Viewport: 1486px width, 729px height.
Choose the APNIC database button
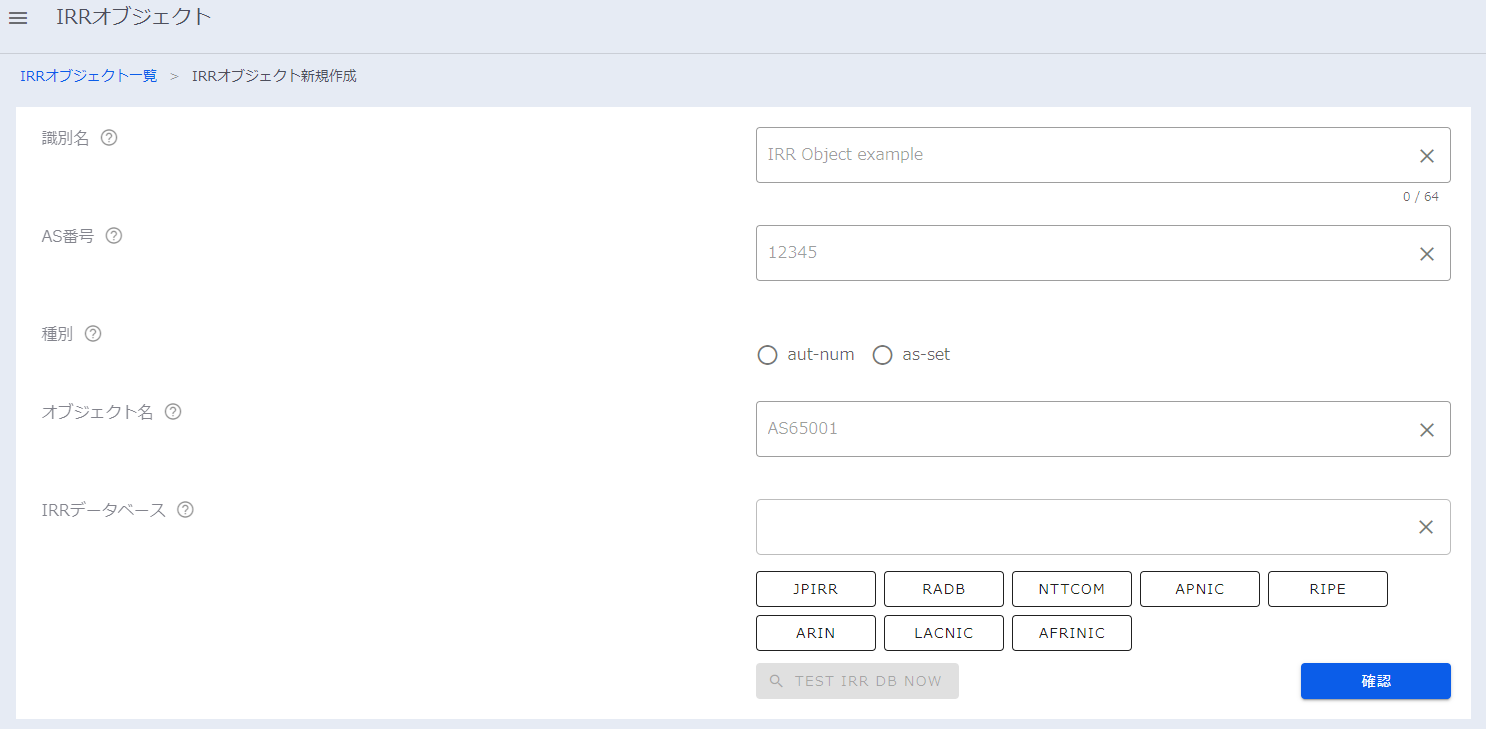point(1199,589)
